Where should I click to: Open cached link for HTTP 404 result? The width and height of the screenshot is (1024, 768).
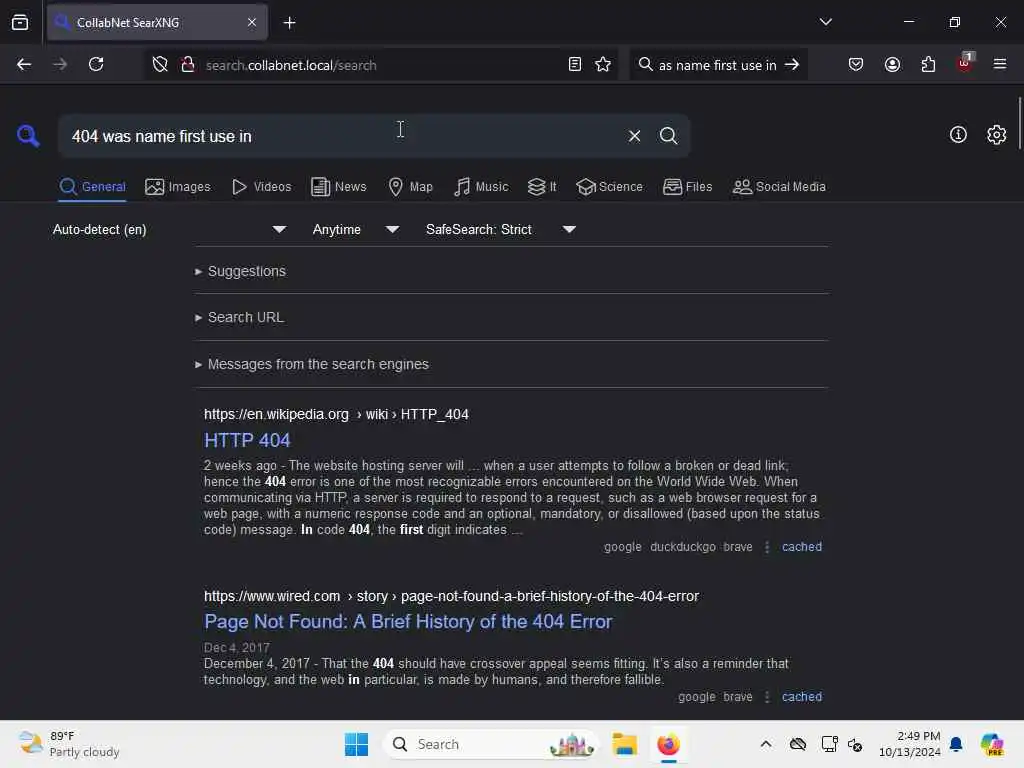coord(801,547)
